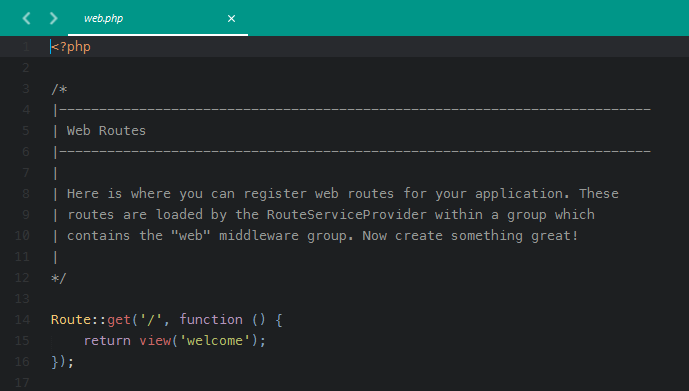Click the 'view' function call on line 15
This screenshot has width=689, height=391.
click(155, 340)
